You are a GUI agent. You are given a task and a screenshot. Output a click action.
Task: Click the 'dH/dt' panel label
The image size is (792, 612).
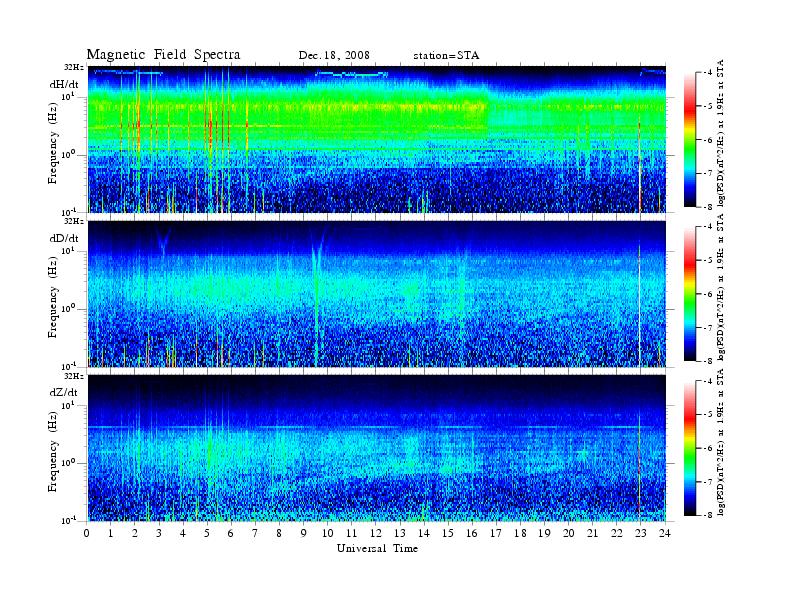coord(64,84)
